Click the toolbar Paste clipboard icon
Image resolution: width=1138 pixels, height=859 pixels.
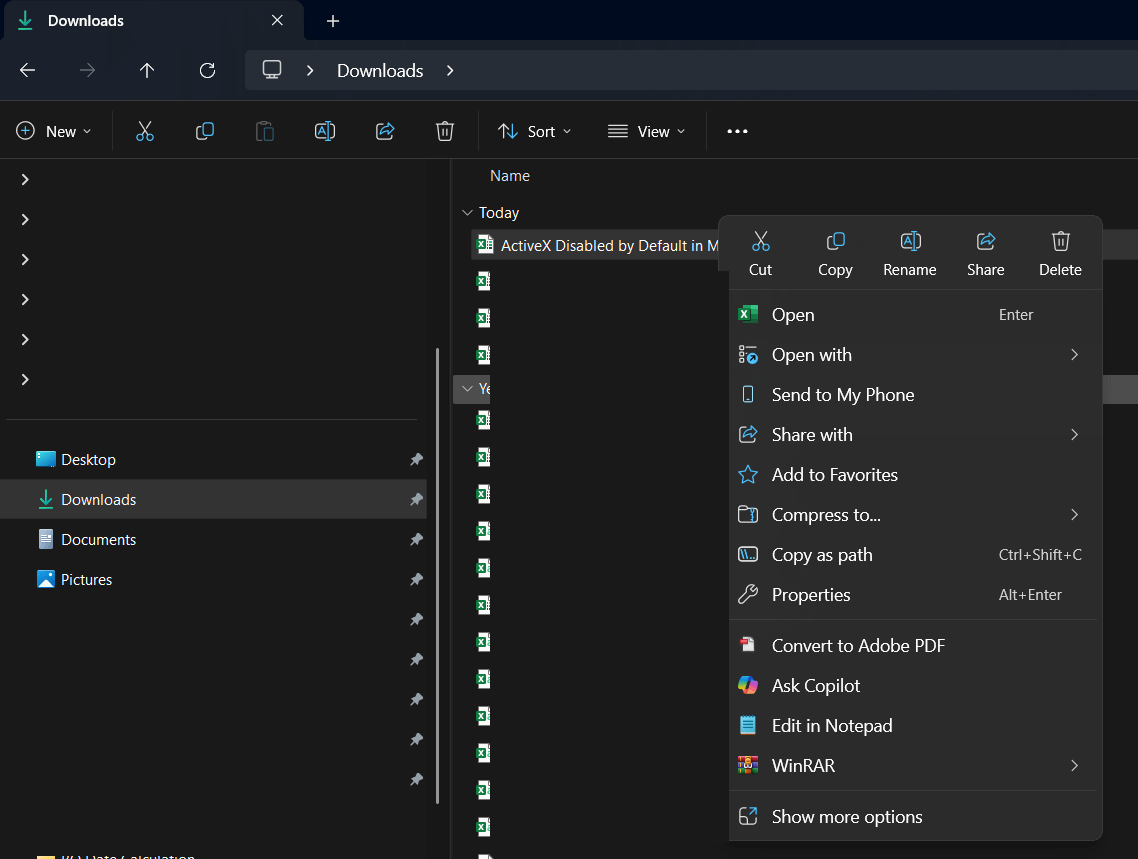click(265, 131)
